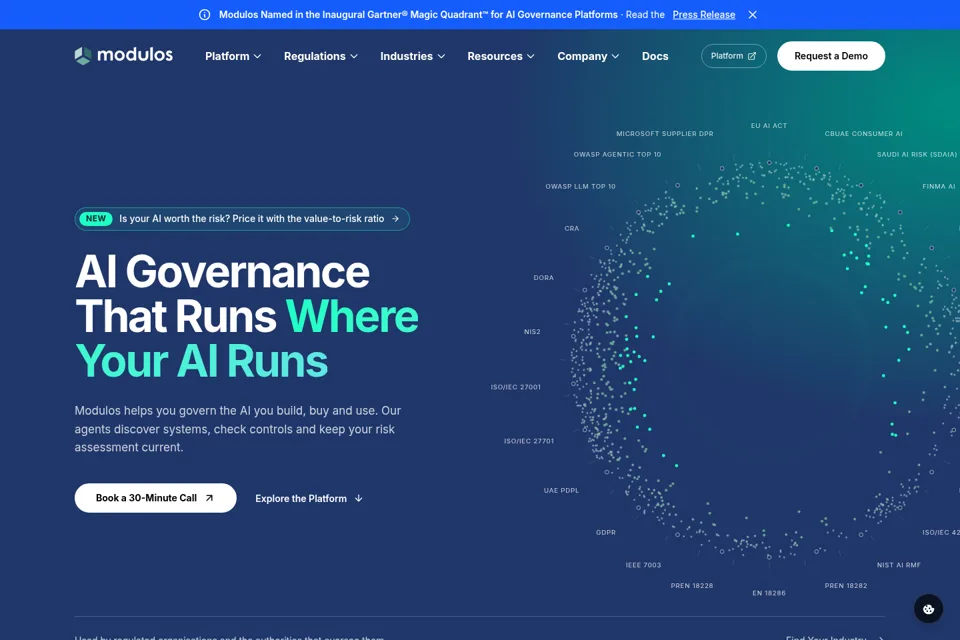Click the EN 18286 label

tap(769, 593)
